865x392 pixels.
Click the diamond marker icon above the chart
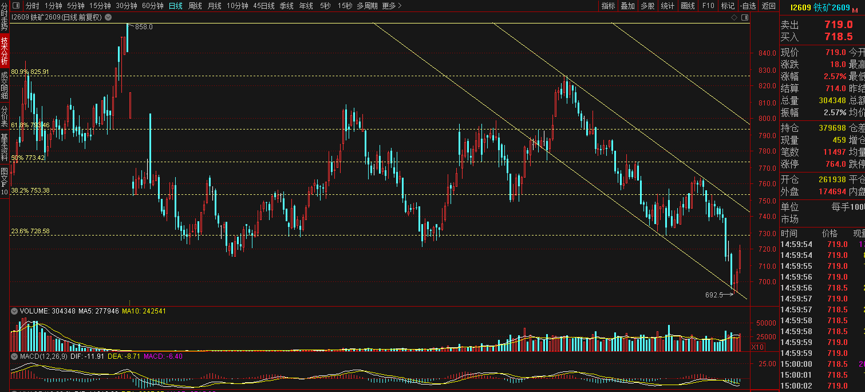[x=734, y=17]
